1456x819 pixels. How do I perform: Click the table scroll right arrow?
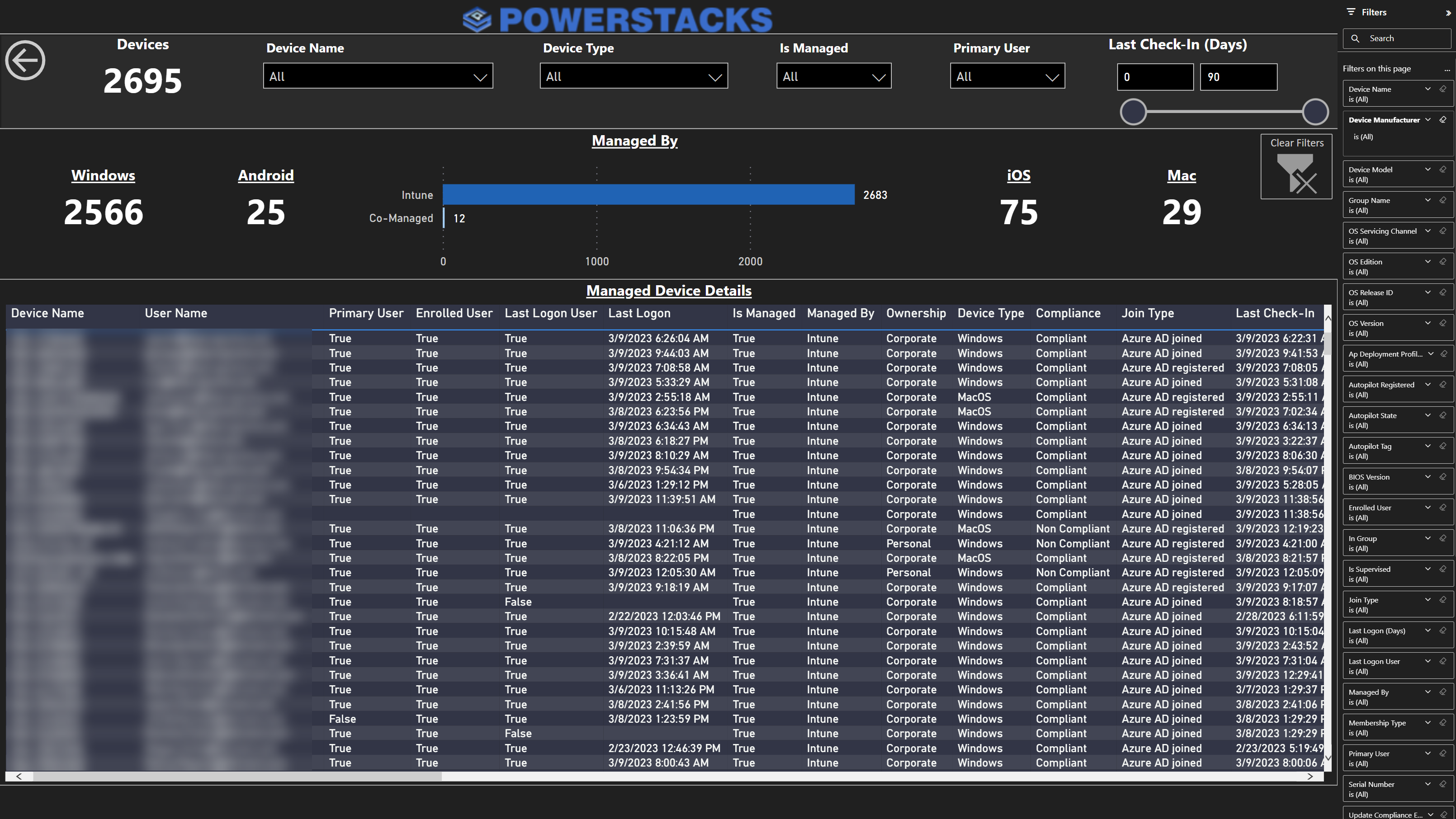1310,777
